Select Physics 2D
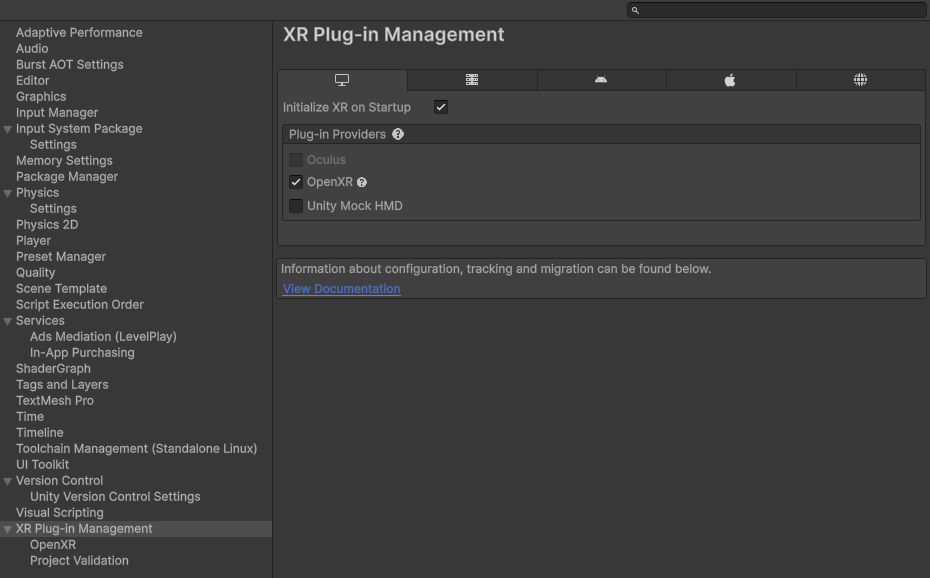Screen dimensions: 930x578 pos(47,225)
